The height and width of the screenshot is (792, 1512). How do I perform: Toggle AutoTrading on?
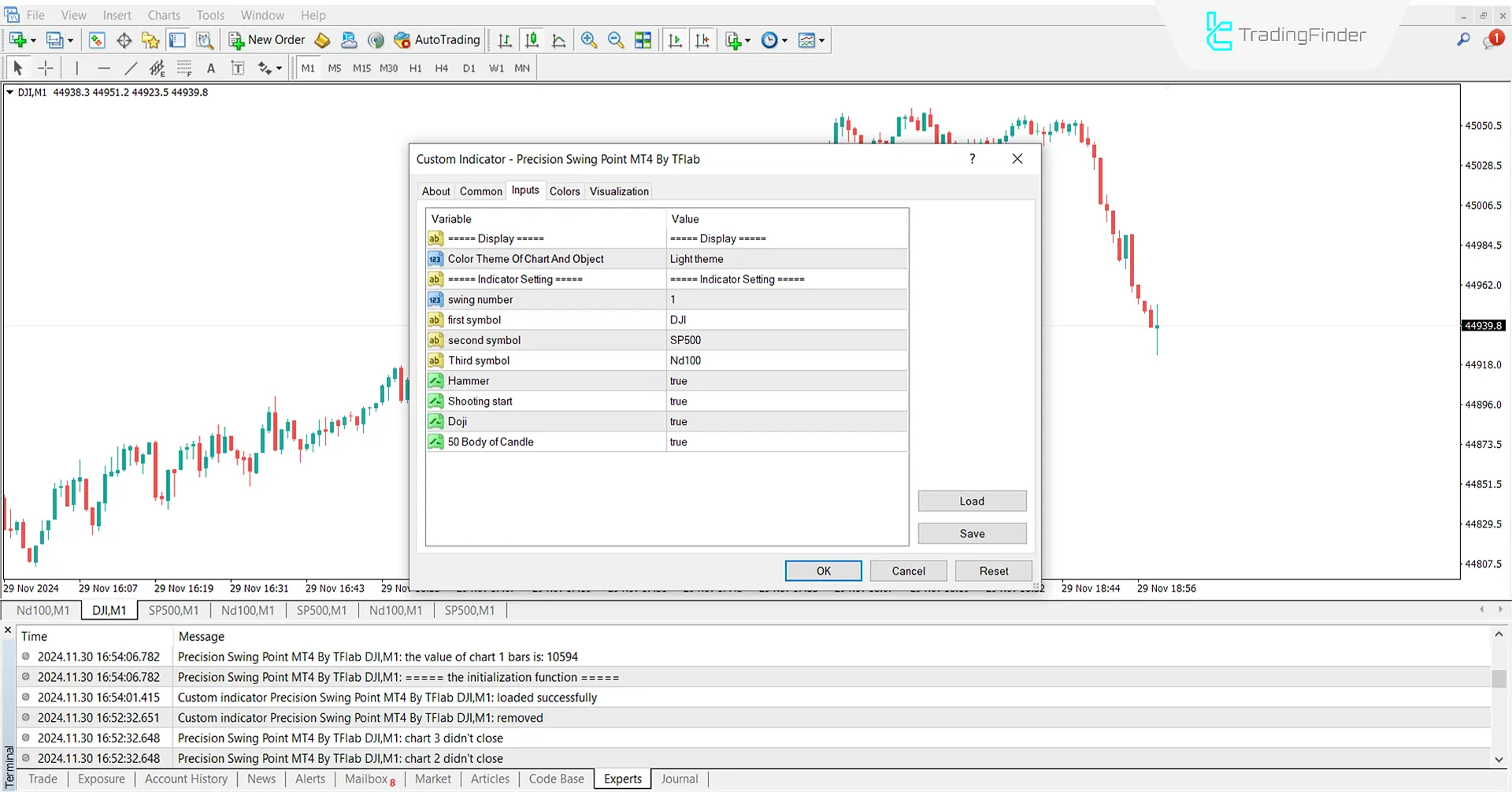437,40
